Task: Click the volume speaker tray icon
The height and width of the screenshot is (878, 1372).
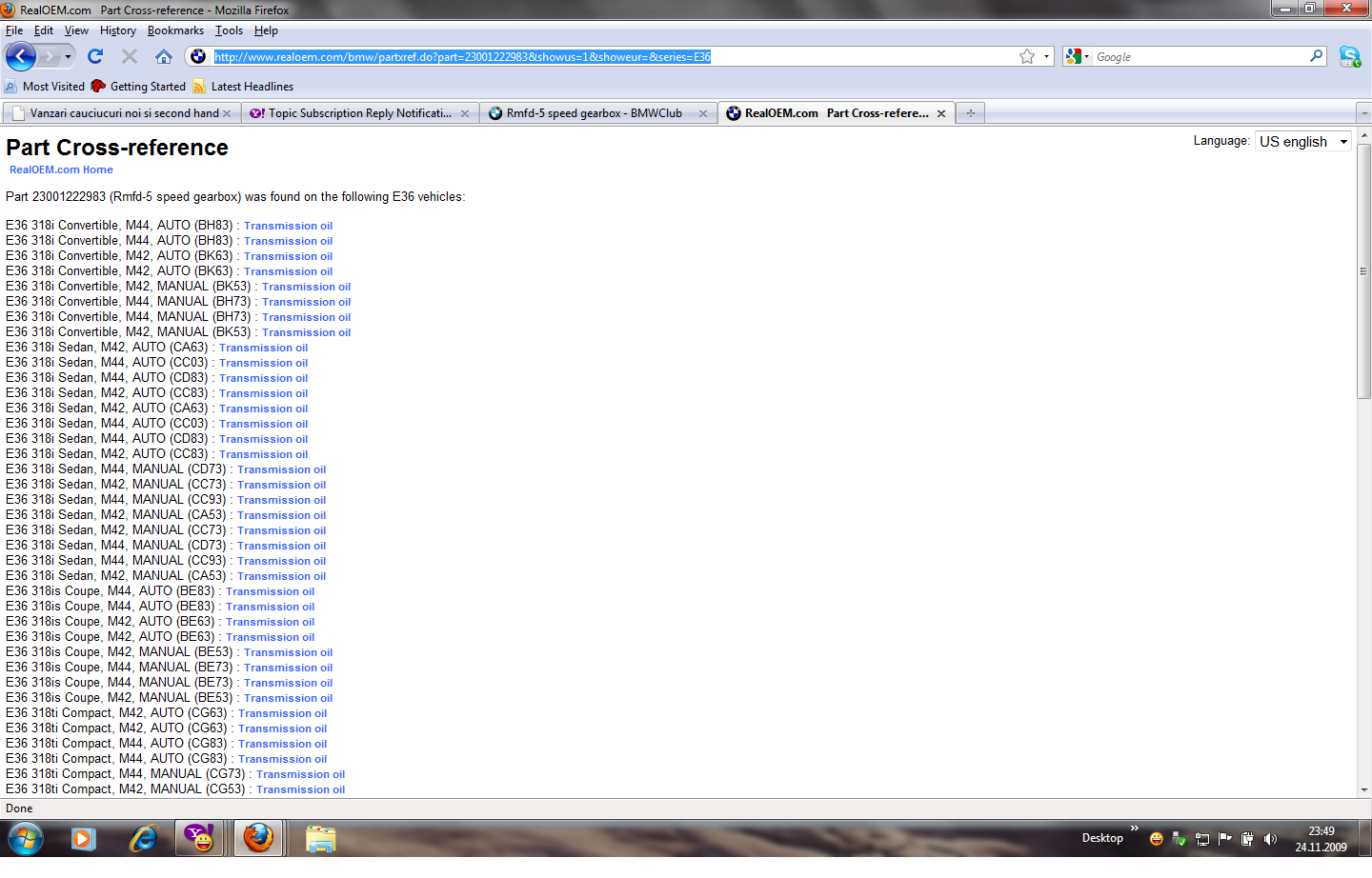Action: [x=1270, y=839]
